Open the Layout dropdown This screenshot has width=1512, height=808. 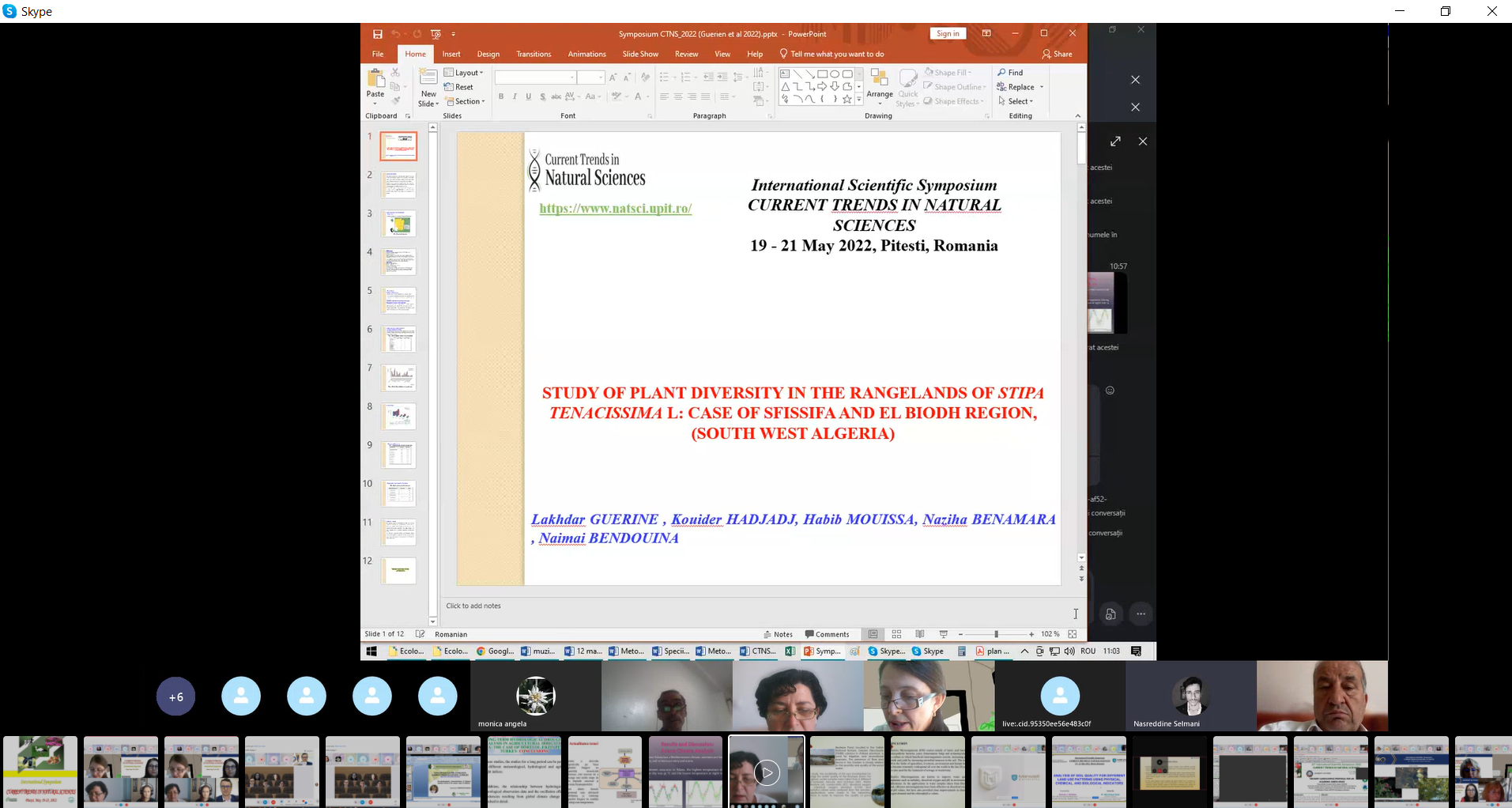(463, 73)
